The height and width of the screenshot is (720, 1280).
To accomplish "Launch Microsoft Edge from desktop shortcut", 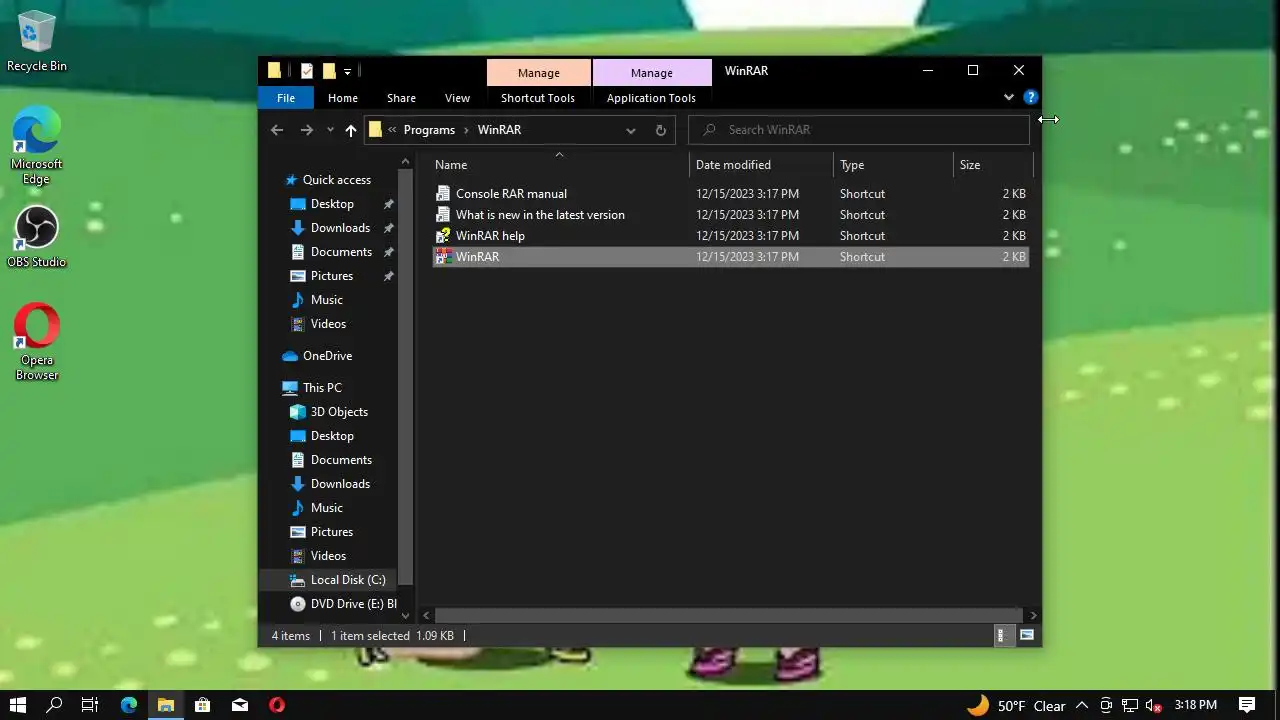I will (x=37, y=145).
